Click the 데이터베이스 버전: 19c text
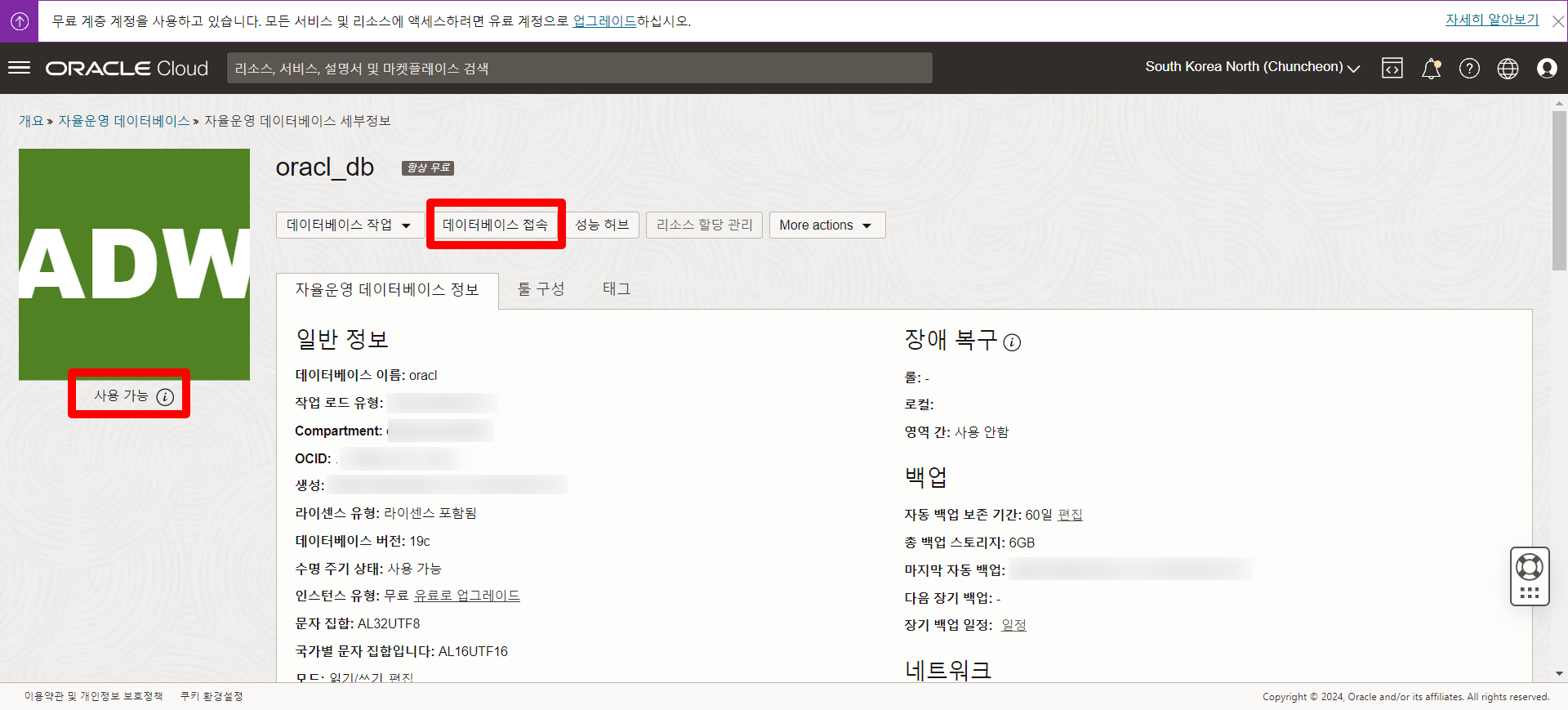Screen dimensions: 1568x710 [363, 541]
